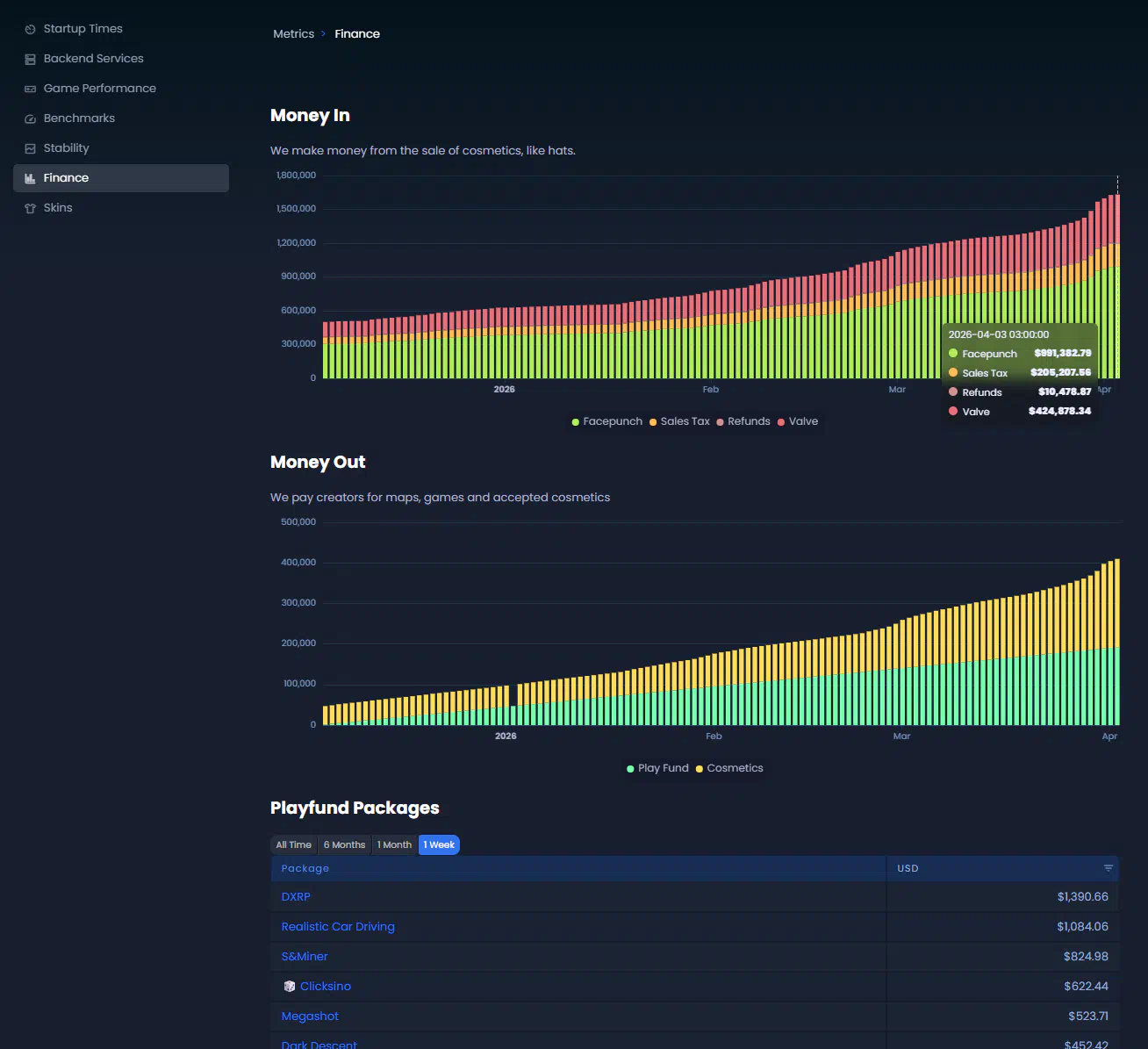This screenshot has height=1049, width=1148.
Task: Click the Finance bar chart icon
Action: tap(30, 178)
